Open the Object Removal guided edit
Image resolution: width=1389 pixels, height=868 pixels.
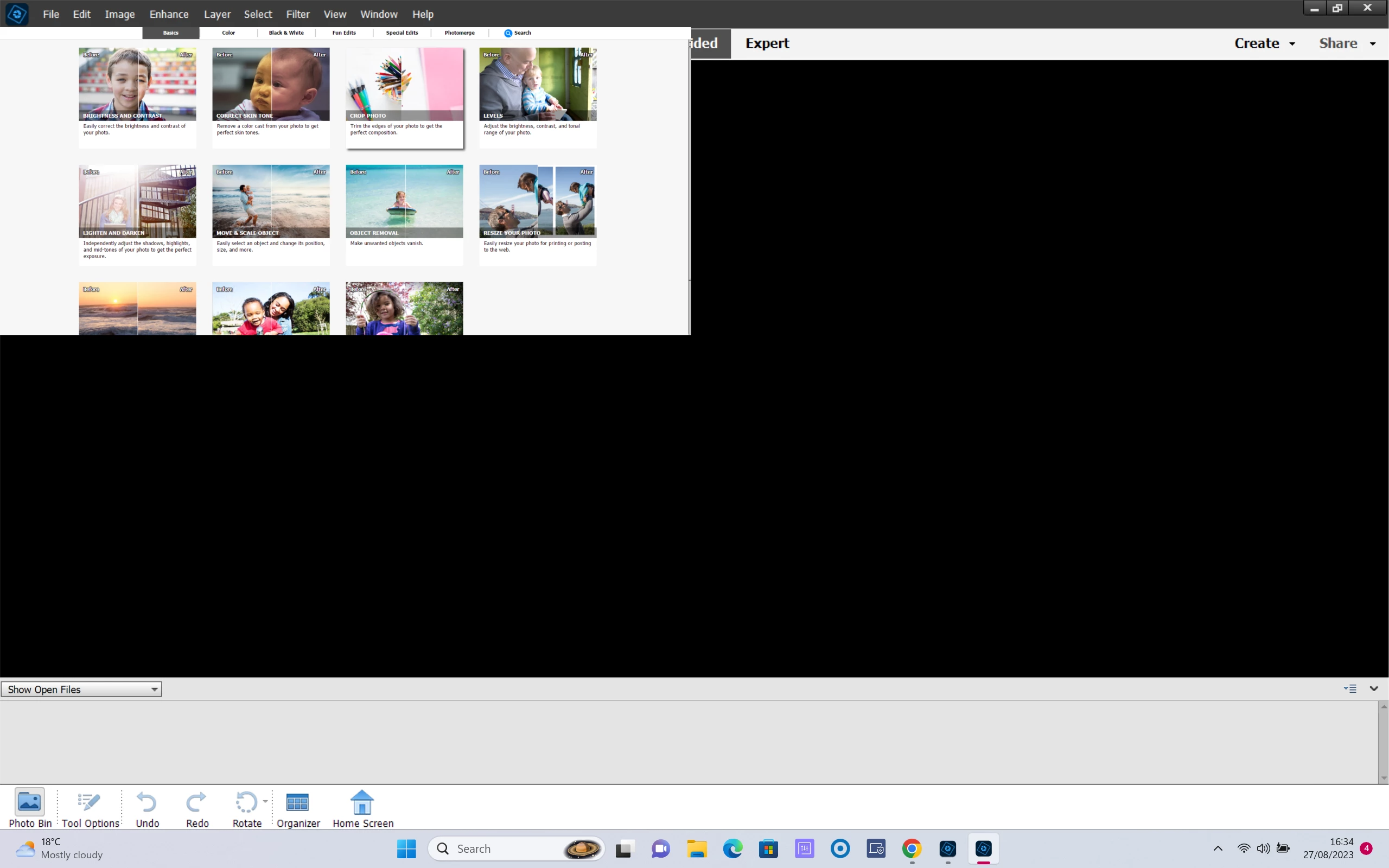pyautogui.click(x=404, y=215)
